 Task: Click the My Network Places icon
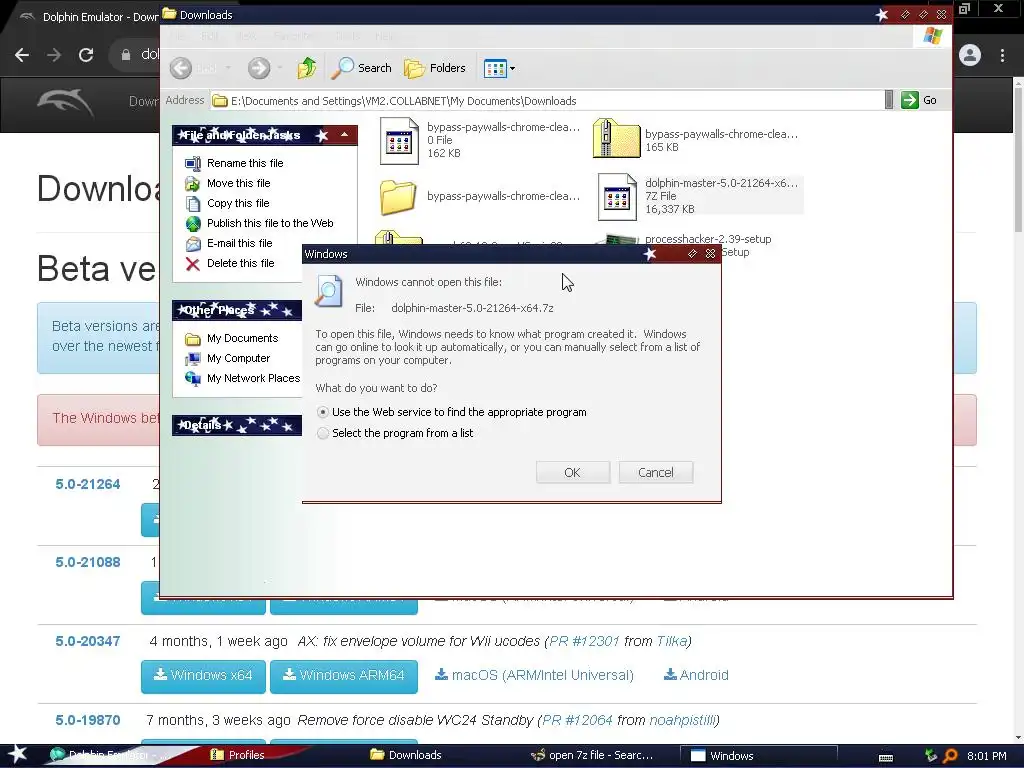[x=193, y=379]
